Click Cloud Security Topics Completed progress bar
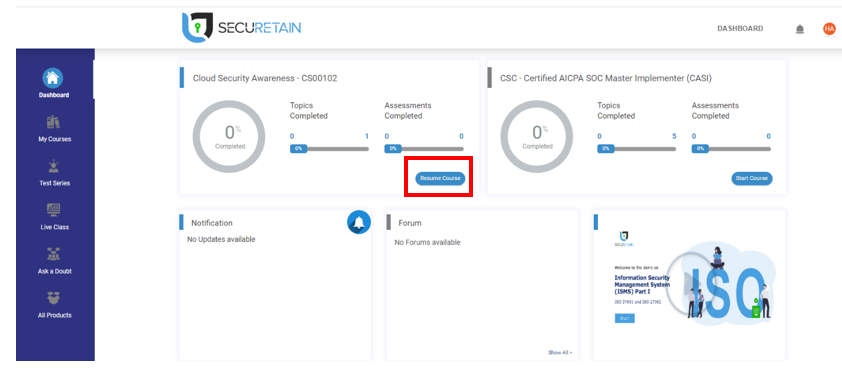This screenshot has height=377, width=842. click(329, 149)
